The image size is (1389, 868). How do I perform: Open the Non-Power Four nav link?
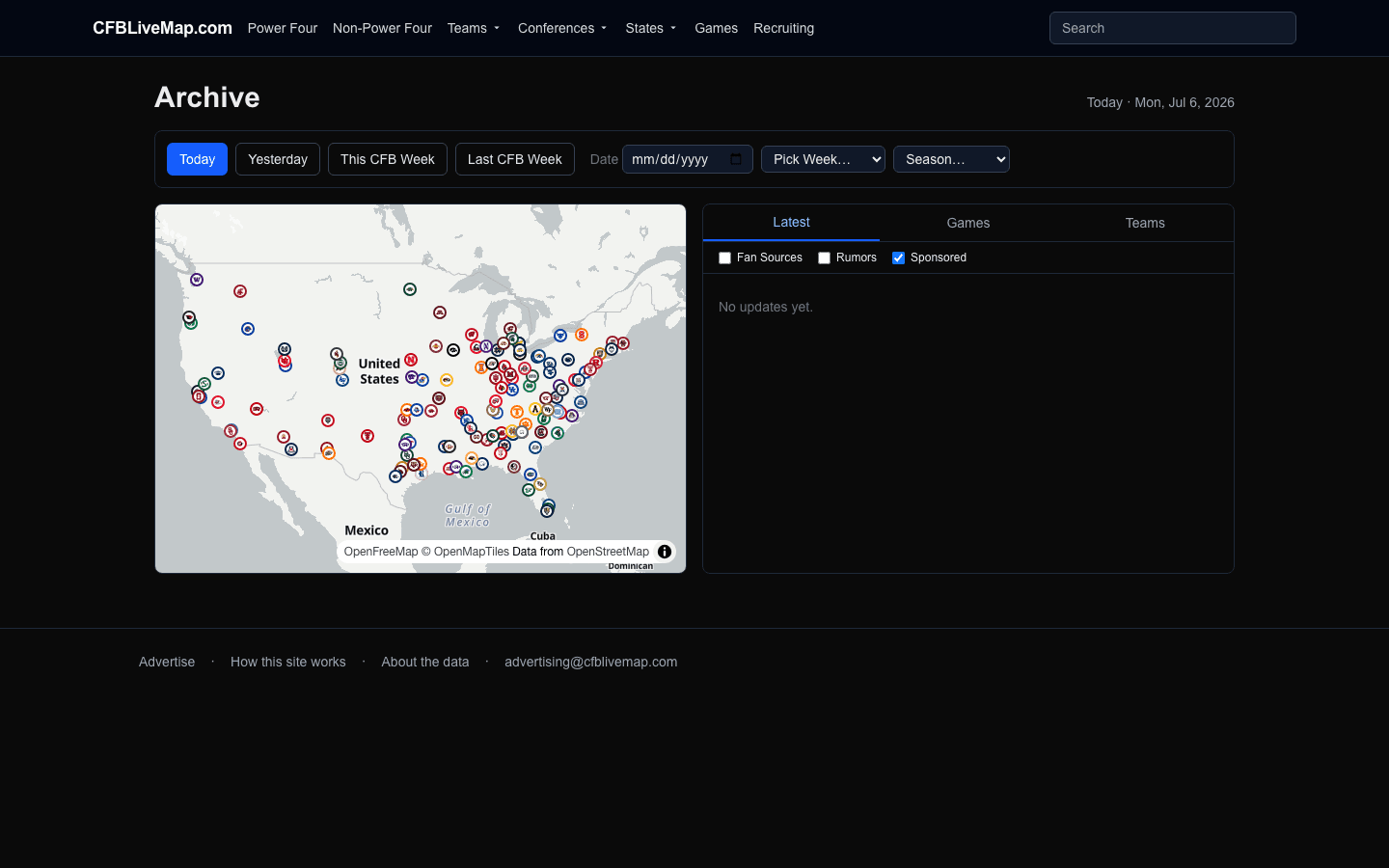coord(382,28)
